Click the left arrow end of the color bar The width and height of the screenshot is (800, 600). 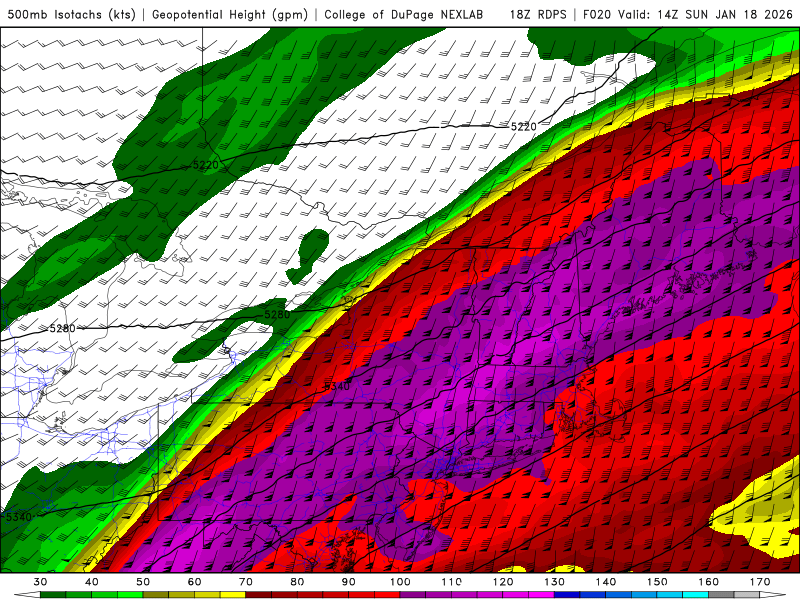tap(27, 594)
